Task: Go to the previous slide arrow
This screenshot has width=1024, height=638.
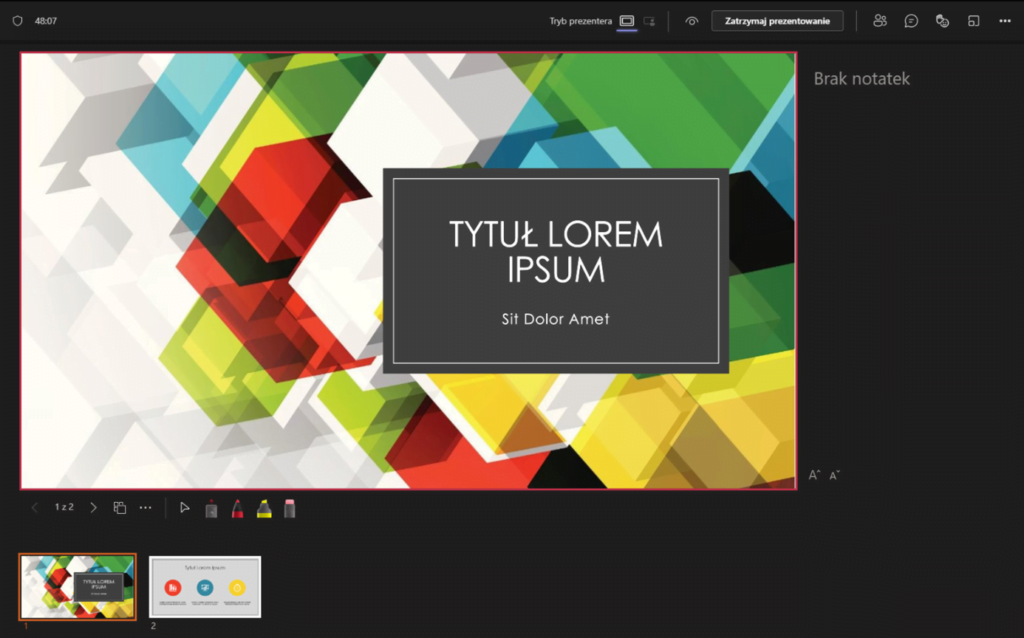Action: [35, 507]
